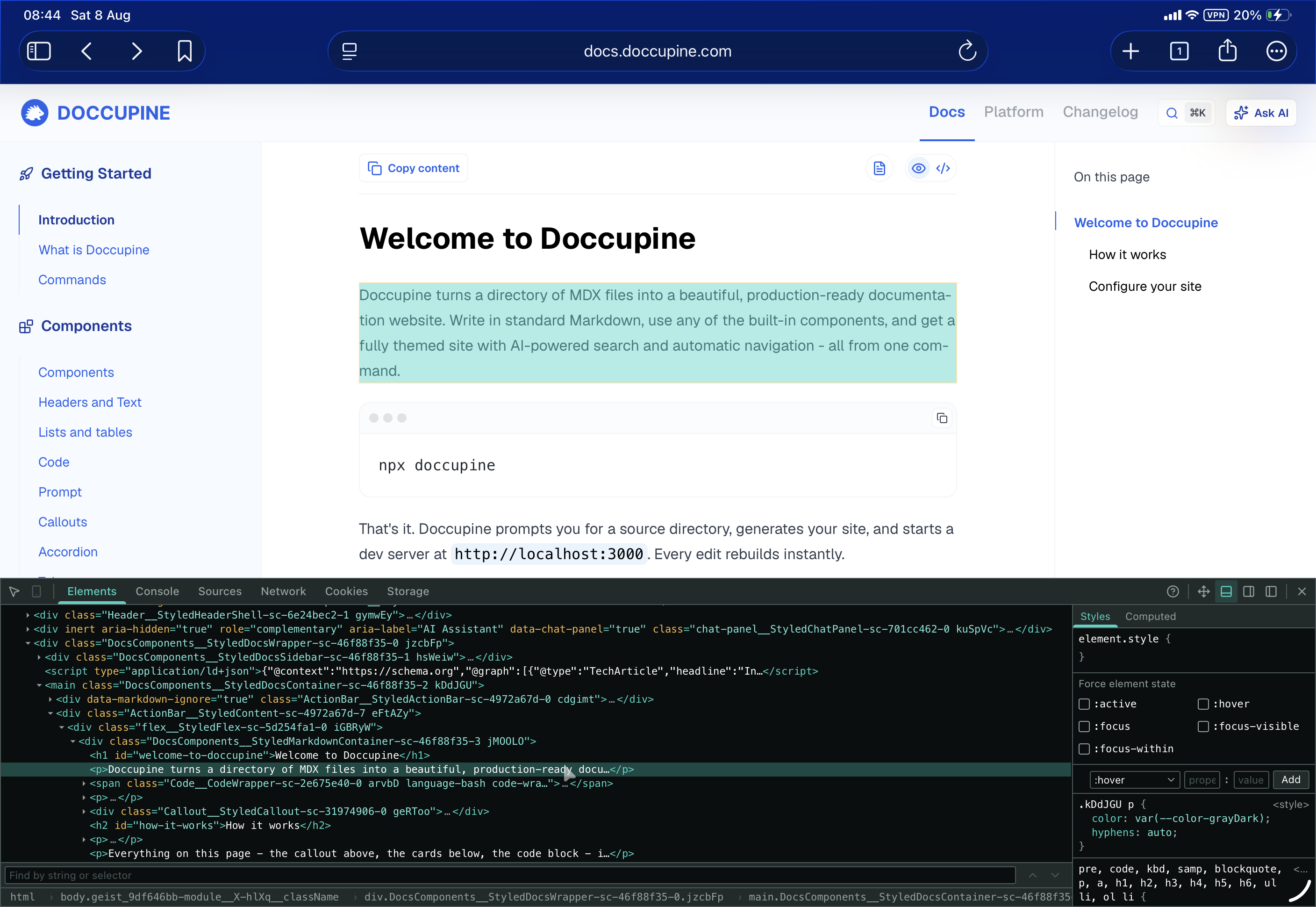The image size is (1316, 907).
Task: Expand the ActionBar__StyledActionBar div node
Action: coord(50,699)
